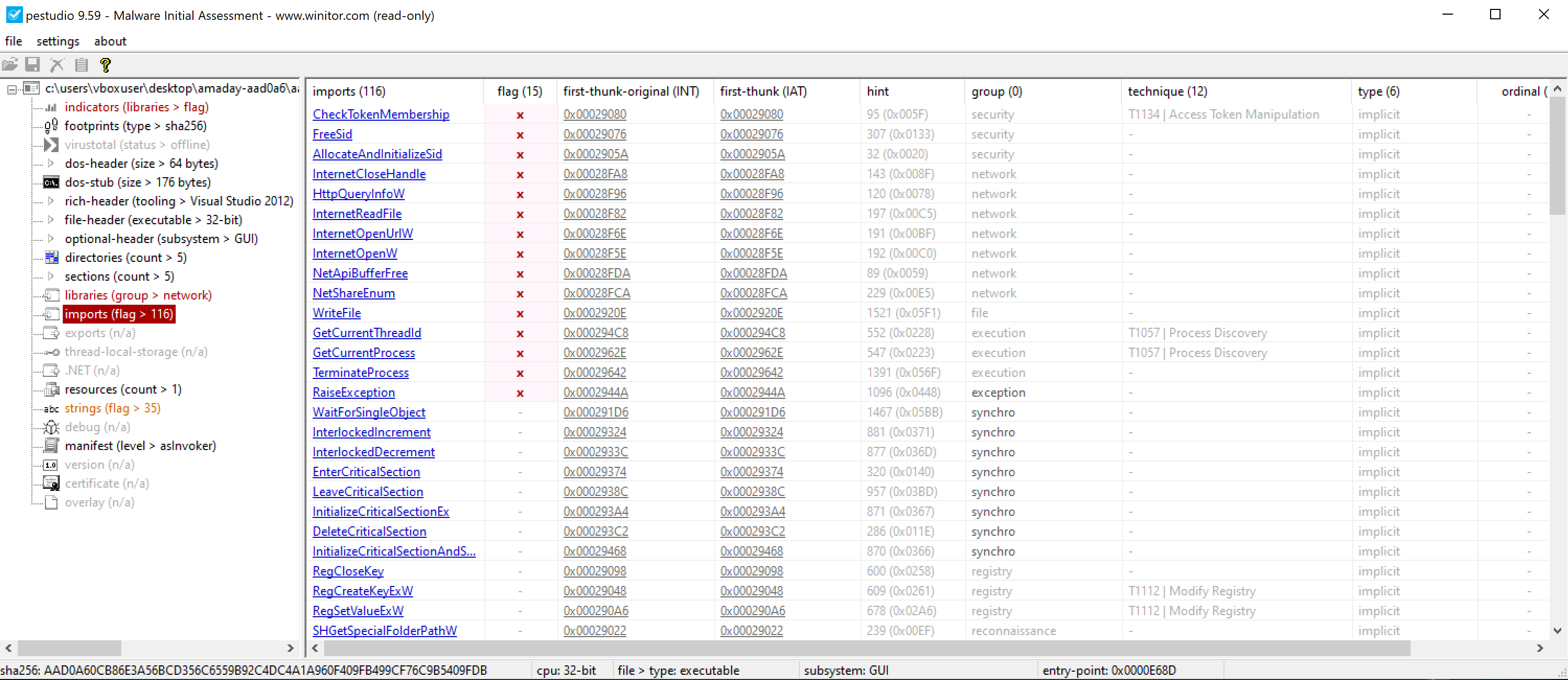Collapse the root file path node
1568x680 pixels.
pyautogui.click(x=12, y=89)
